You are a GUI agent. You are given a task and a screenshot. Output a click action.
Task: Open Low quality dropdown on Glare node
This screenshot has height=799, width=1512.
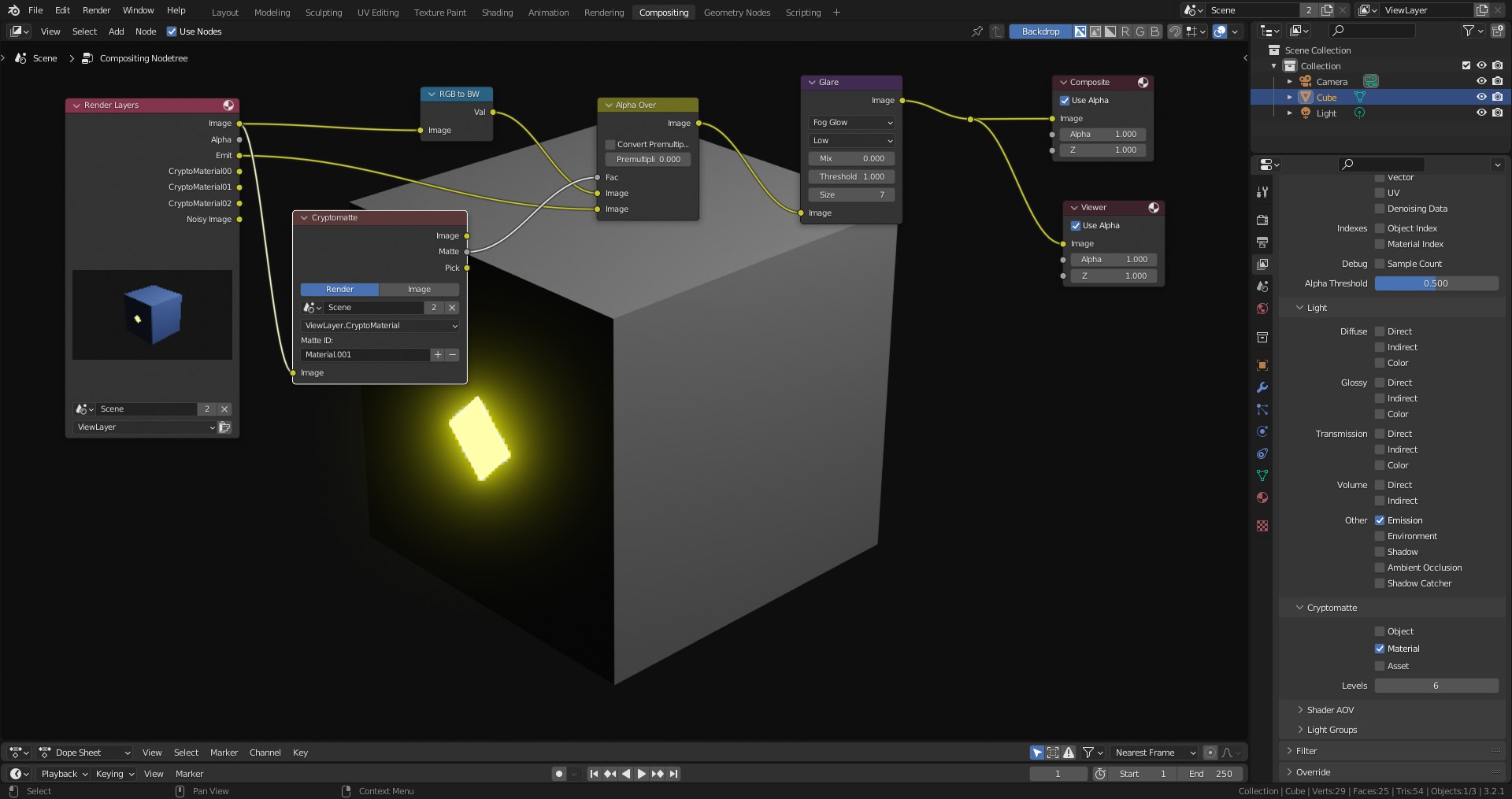click(x=852, y=141)
